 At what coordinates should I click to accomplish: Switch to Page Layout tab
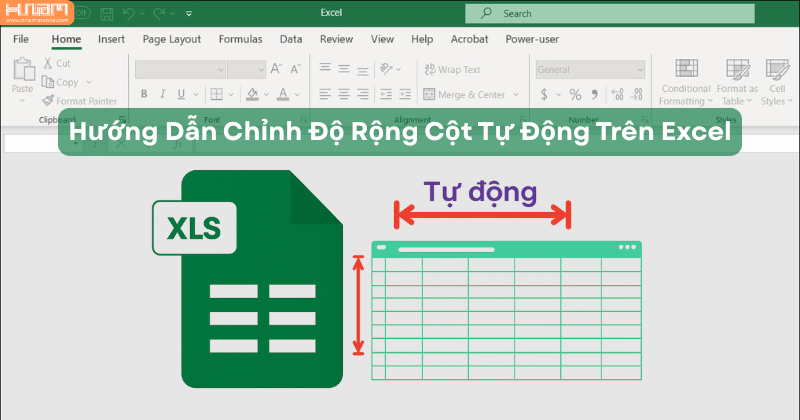coord(171,39)
